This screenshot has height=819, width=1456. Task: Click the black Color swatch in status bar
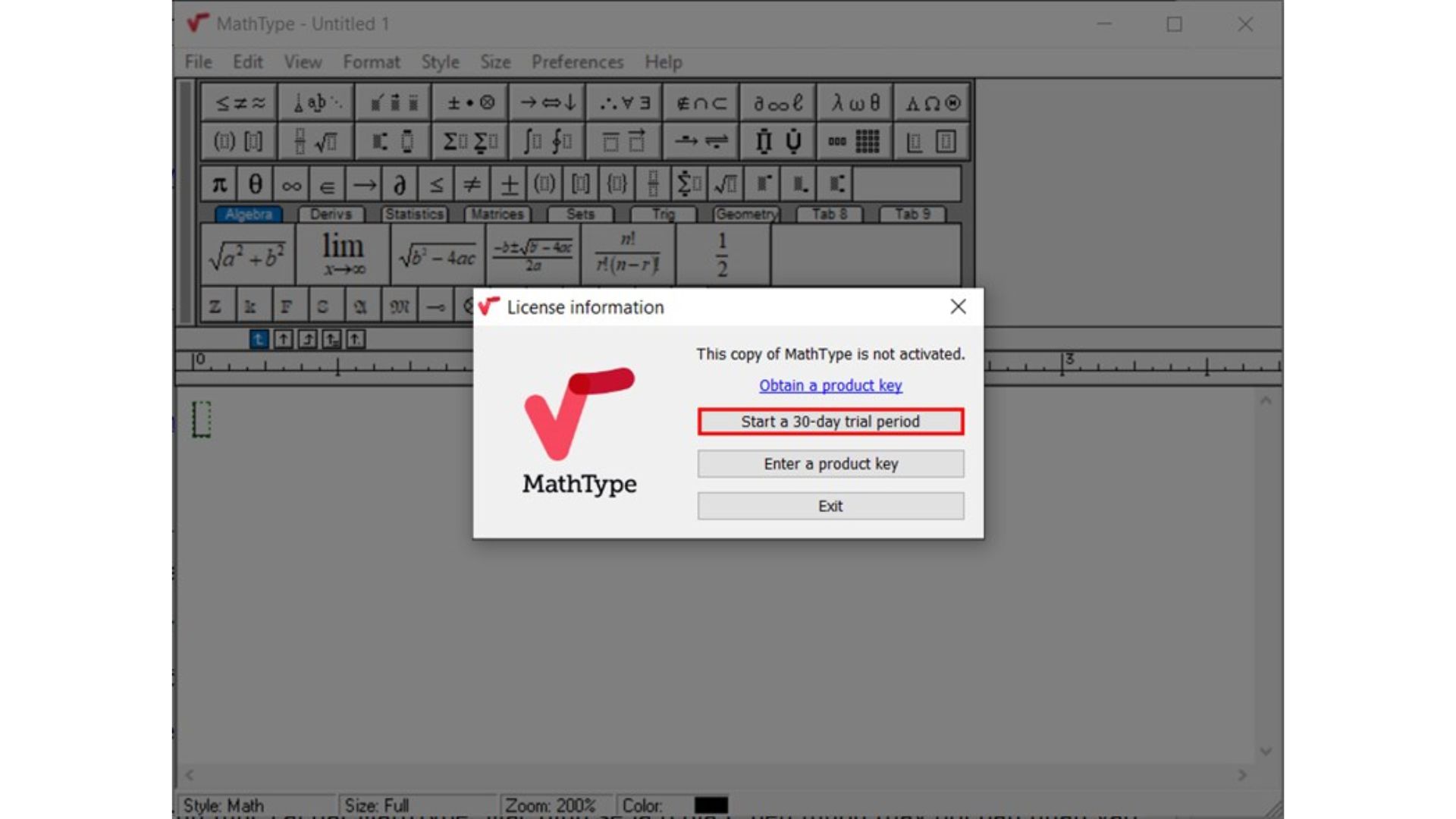click(x=711, y=805)
